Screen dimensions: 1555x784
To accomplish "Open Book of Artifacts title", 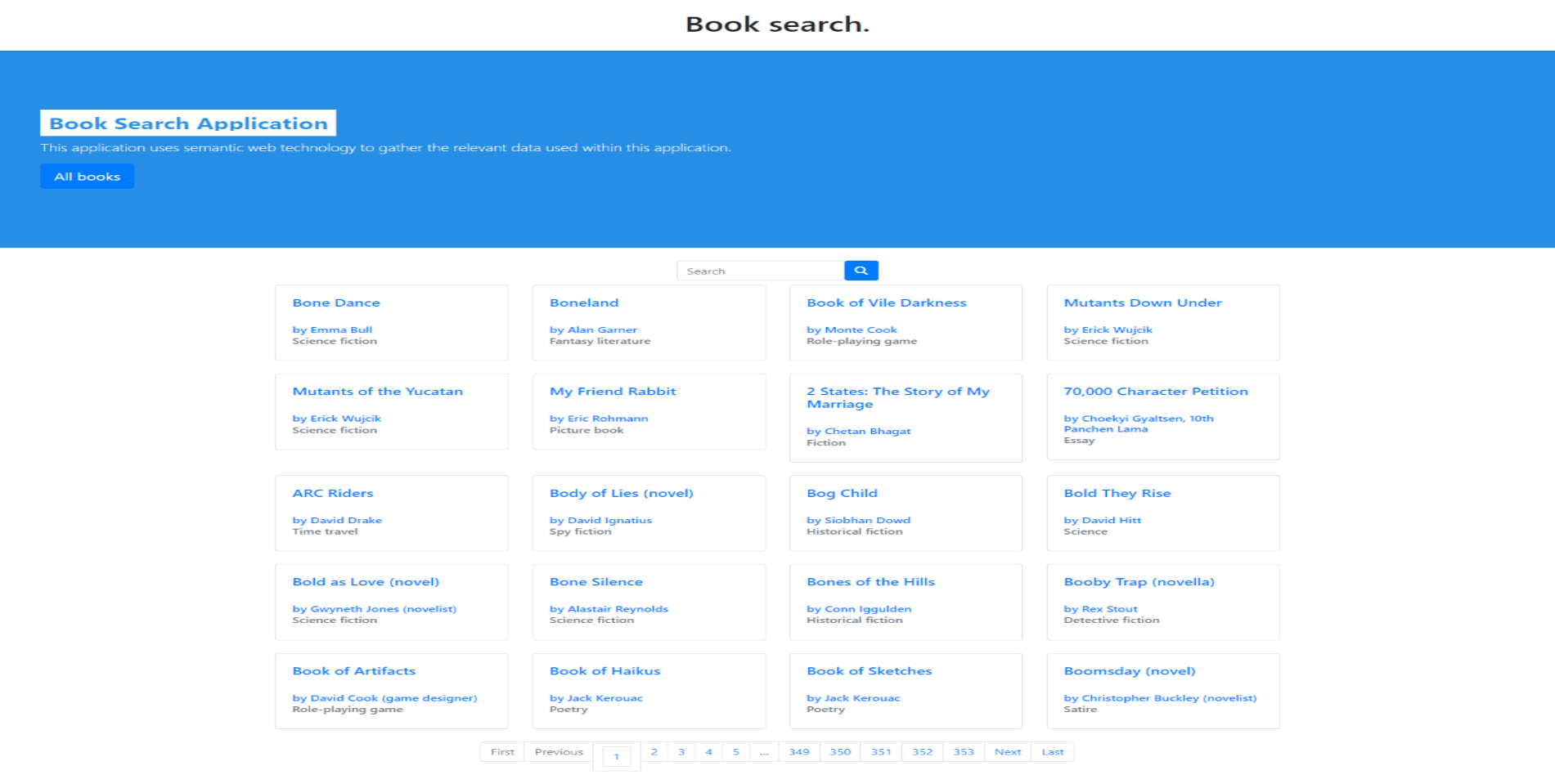I will click(x=354, y=671).
